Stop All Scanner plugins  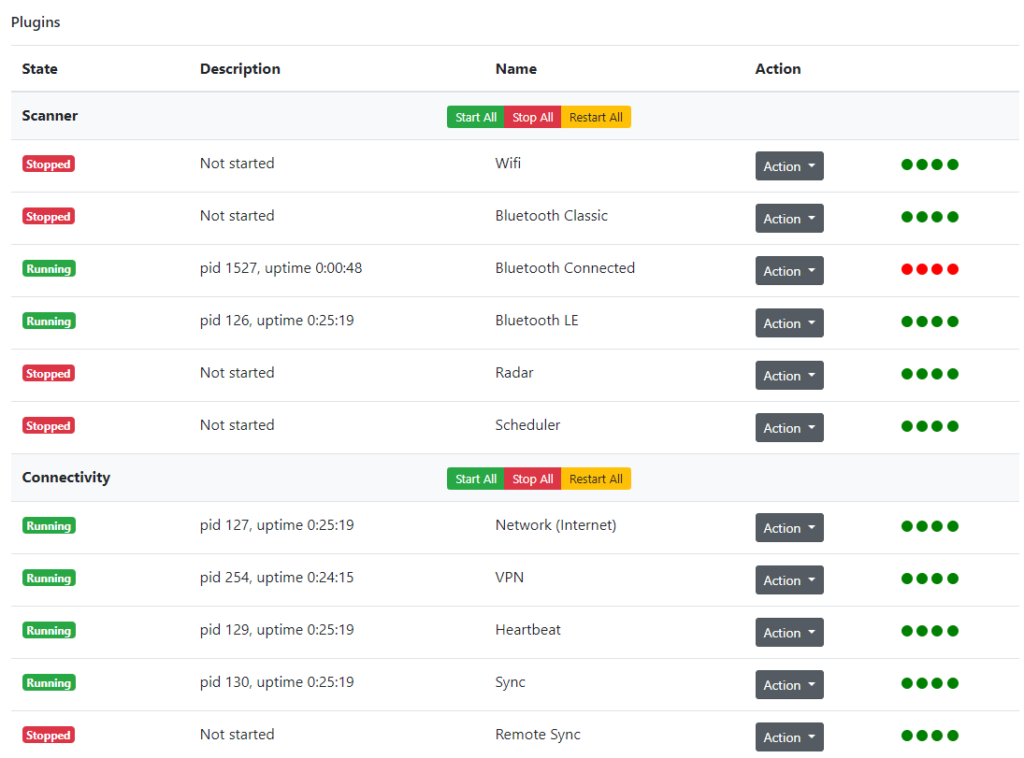point(532,117)
